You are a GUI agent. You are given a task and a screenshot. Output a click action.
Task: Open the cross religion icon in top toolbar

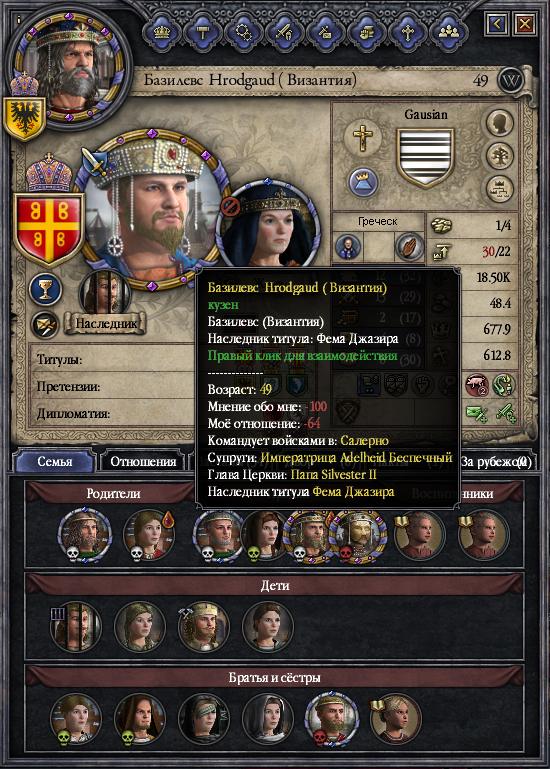click(407, 32)
